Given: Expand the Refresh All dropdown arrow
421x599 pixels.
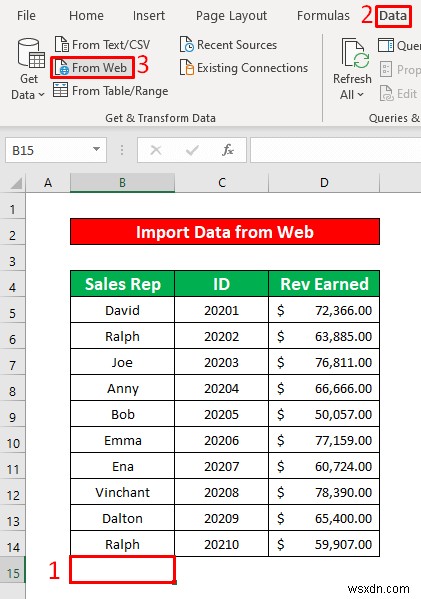Looking at the screenshot, I should [360, 94].
